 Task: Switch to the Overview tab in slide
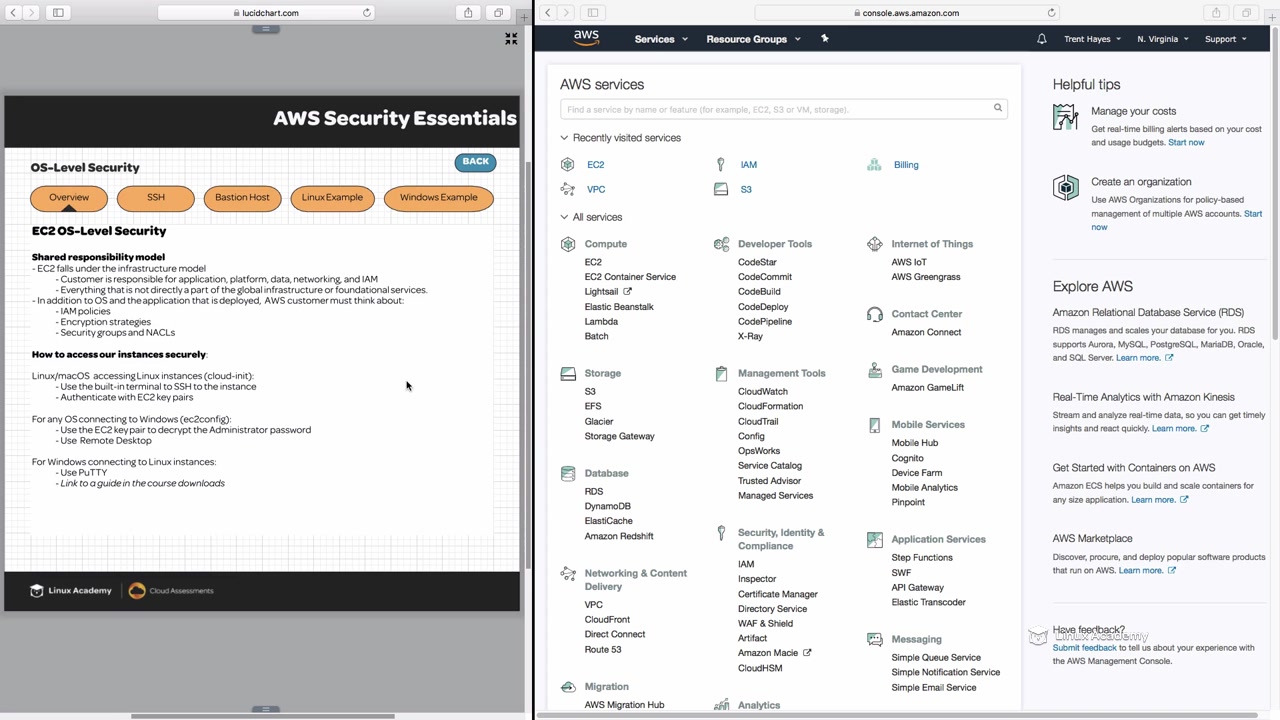pyautogui.click(x=68, y=197)
